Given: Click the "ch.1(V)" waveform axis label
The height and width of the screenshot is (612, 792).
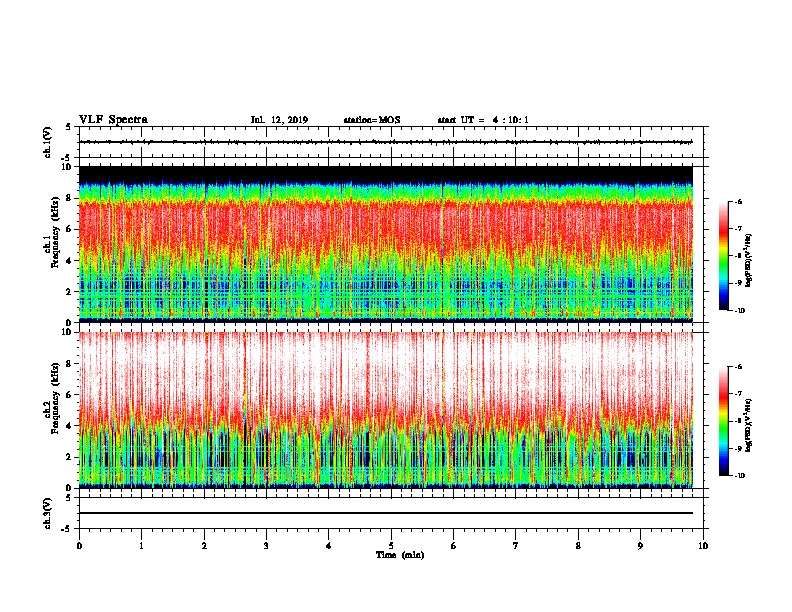Looking at the screenshot, I should pos(47,142).
